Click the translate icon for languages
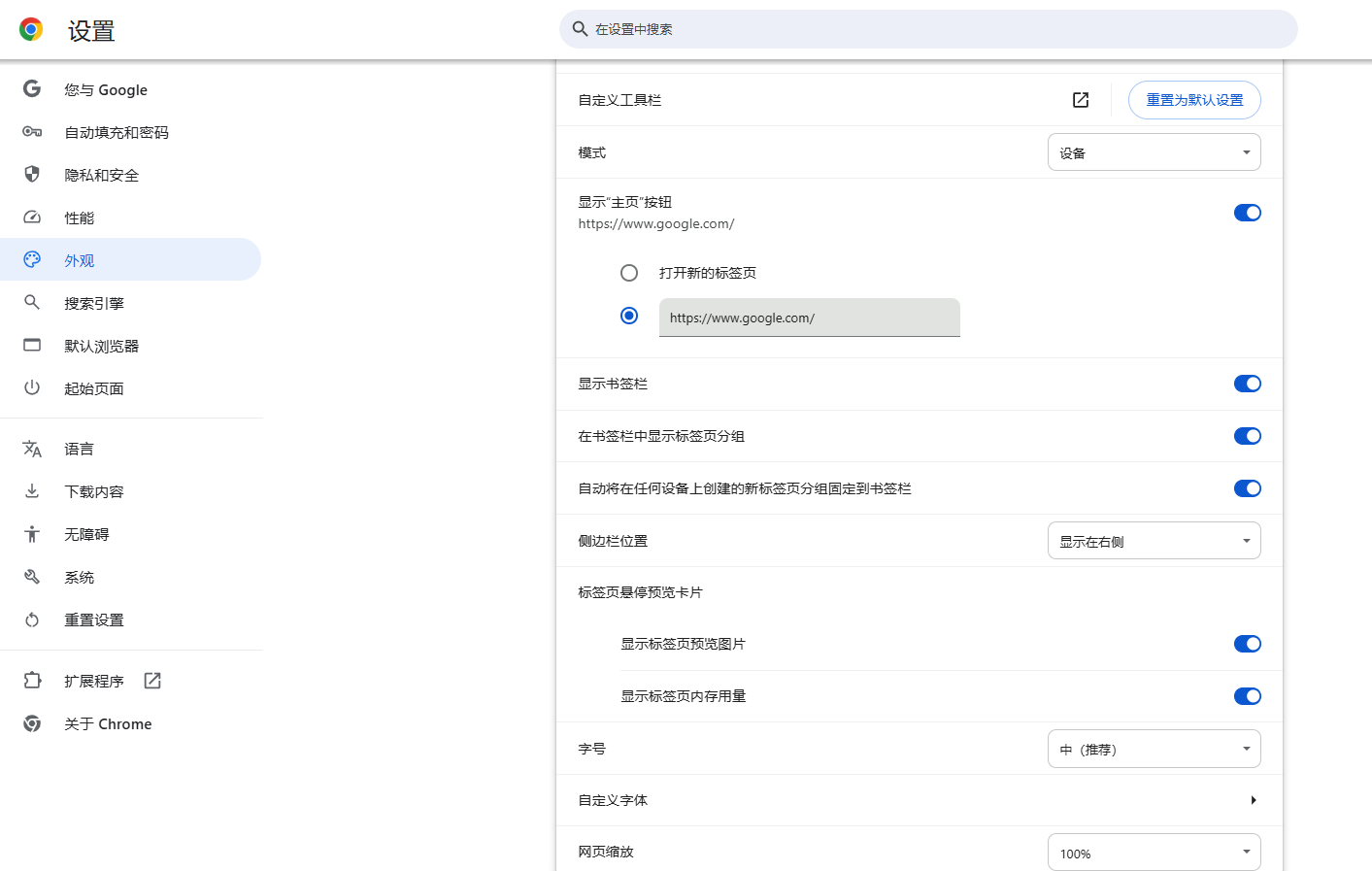 [x=32, y=449]
